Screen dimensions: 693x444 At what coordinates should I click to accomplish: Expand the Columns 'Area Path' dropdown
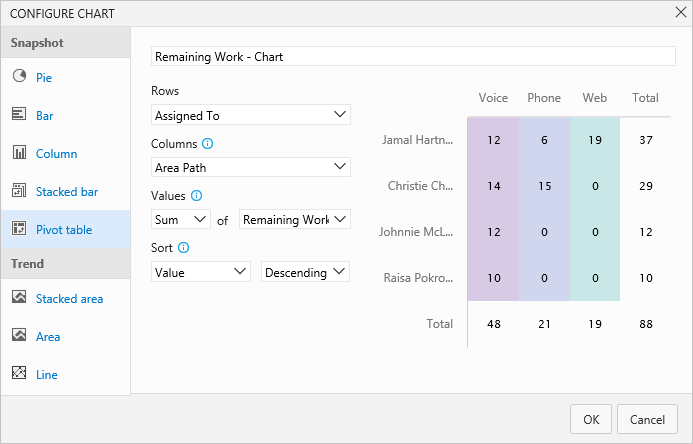pyautogui.click(x=250, y=167)
